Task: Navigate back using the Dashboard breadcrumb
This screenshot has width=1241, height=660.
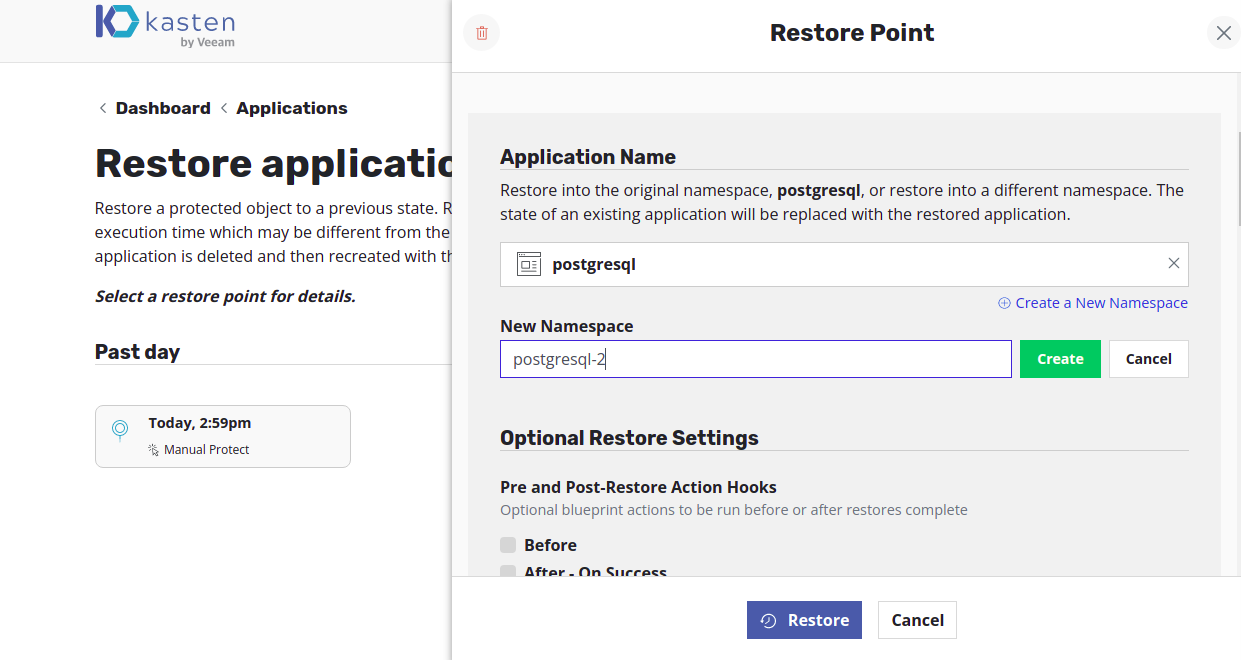Action: pos(163,107)
